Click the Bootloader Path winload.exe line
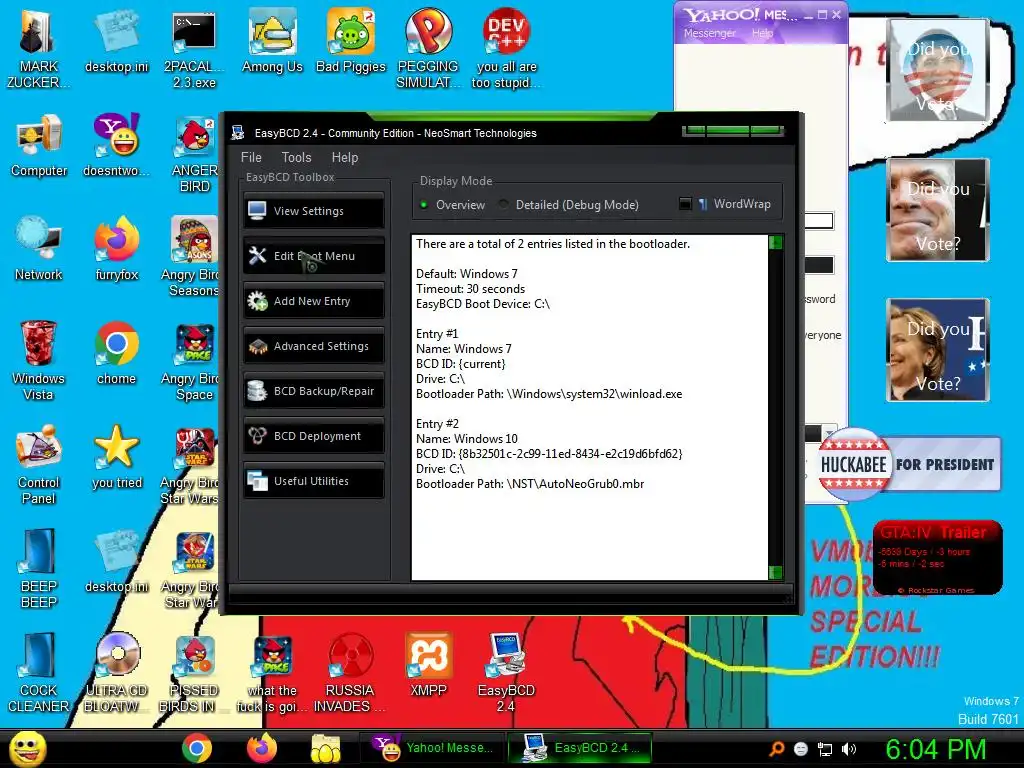1024x768 pixels. tap(549, 394)
